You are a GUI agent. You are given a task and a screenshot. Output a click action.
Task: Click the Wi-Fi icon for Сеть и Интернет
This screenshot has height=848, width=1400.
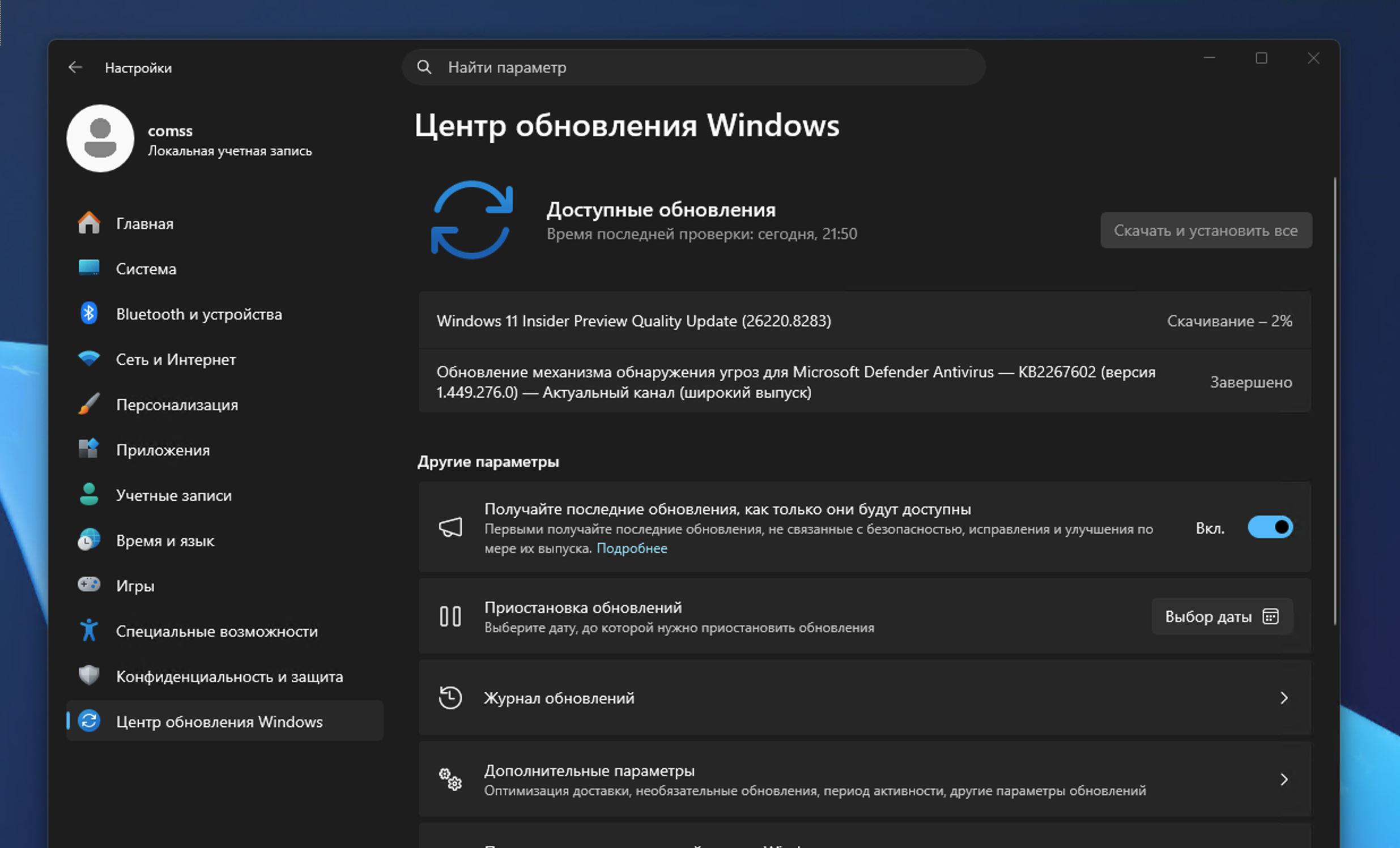point(88,359)
